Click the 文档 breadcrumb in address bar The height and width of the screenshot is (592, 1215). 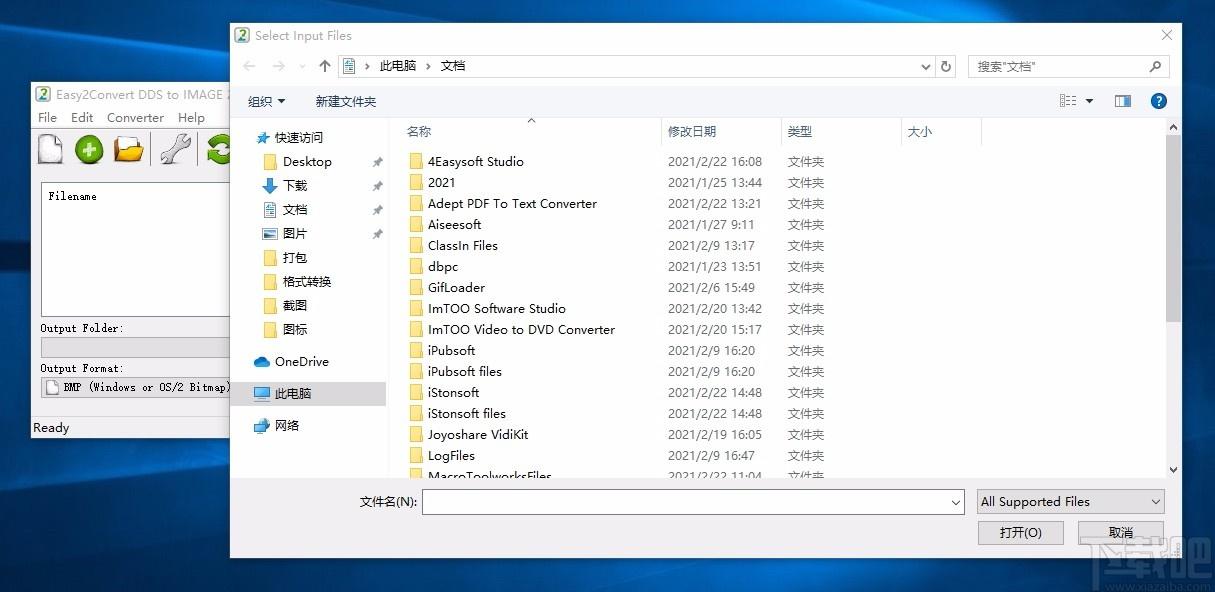click(x=453, y=66)
